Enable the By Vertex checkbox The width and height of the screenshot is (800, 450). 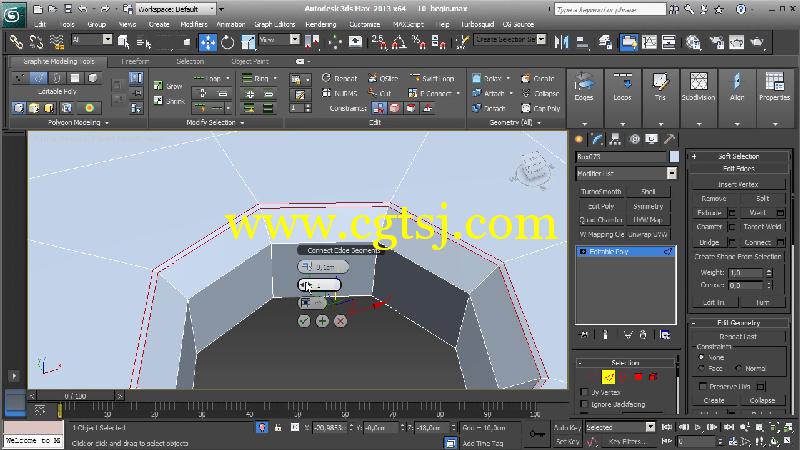click(585, 392)
